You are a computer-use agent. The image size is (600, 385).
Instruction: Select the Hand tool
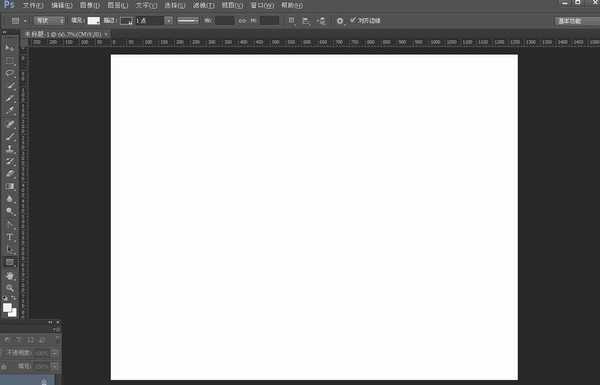pos(10,276)
